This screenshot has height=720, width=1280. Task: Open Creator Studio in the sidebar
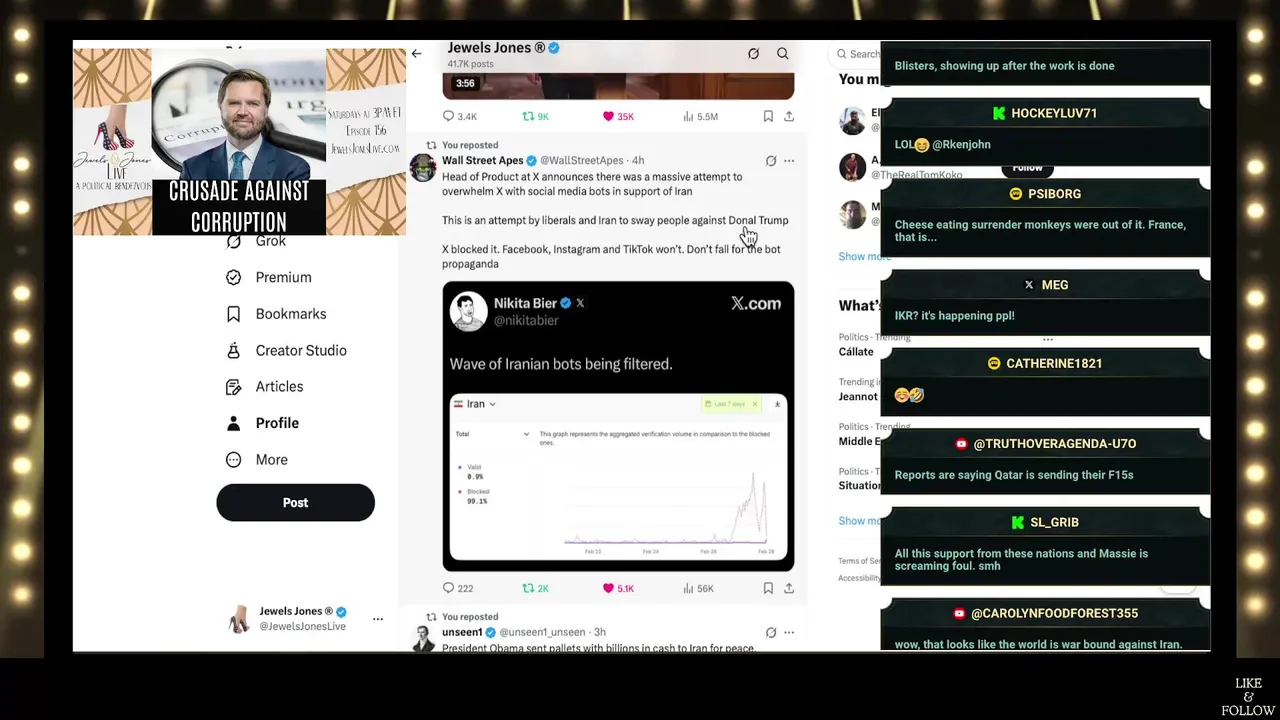tap(286, 350)
